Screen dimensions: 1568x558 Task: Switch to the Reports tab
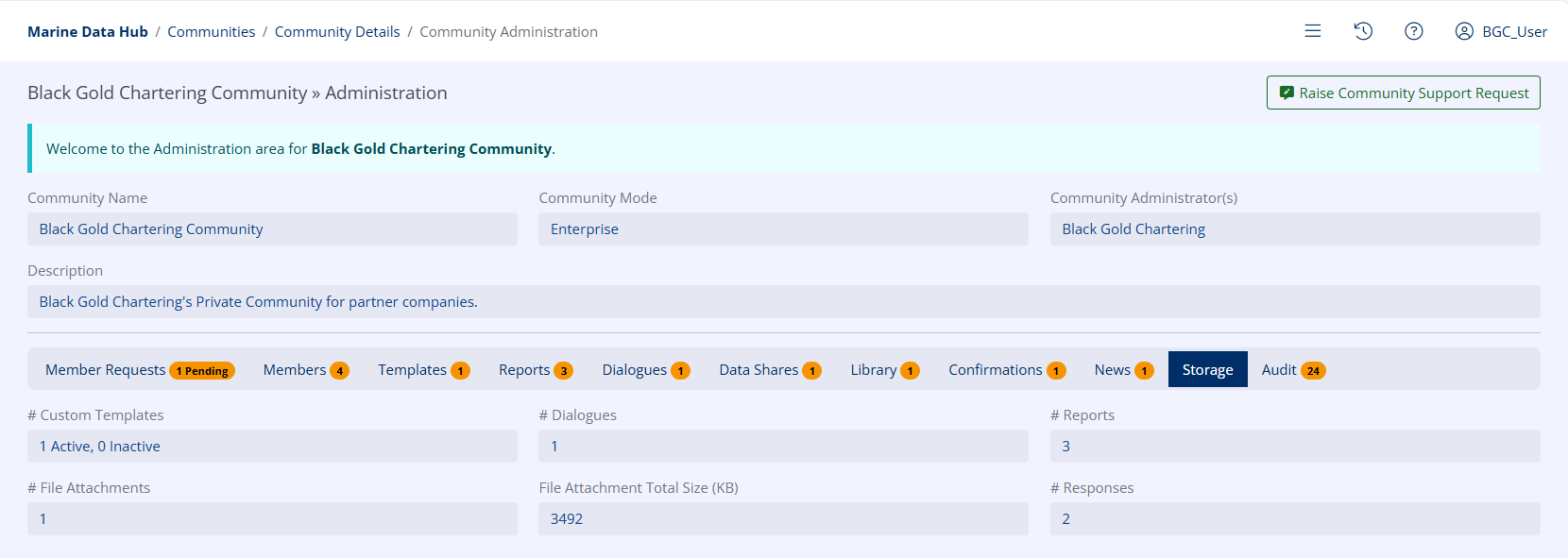click(535, 370)
